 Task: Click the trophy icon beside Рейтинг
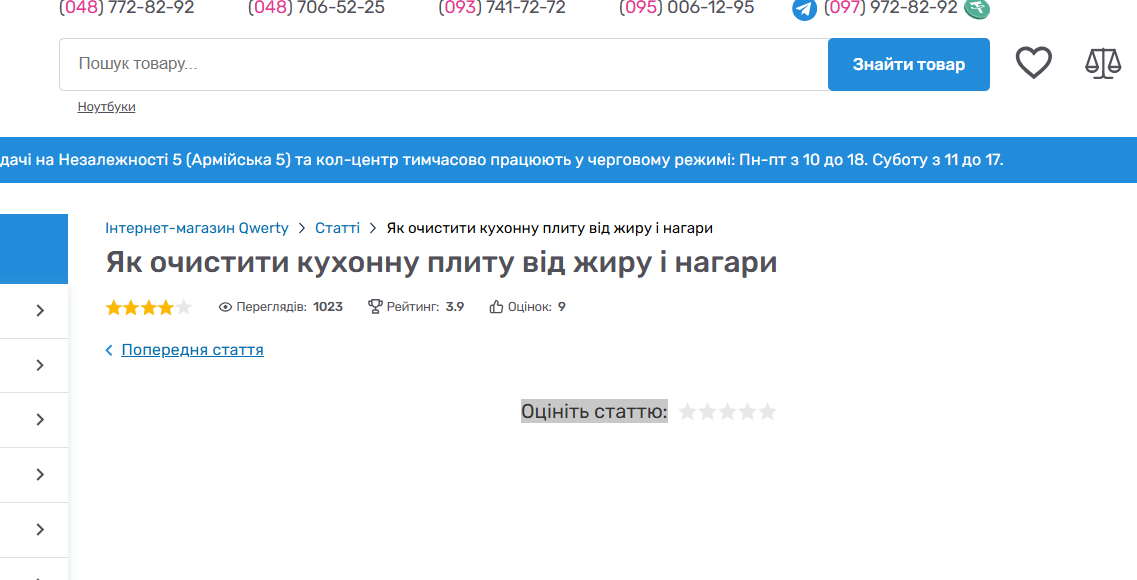pos(375,307)
